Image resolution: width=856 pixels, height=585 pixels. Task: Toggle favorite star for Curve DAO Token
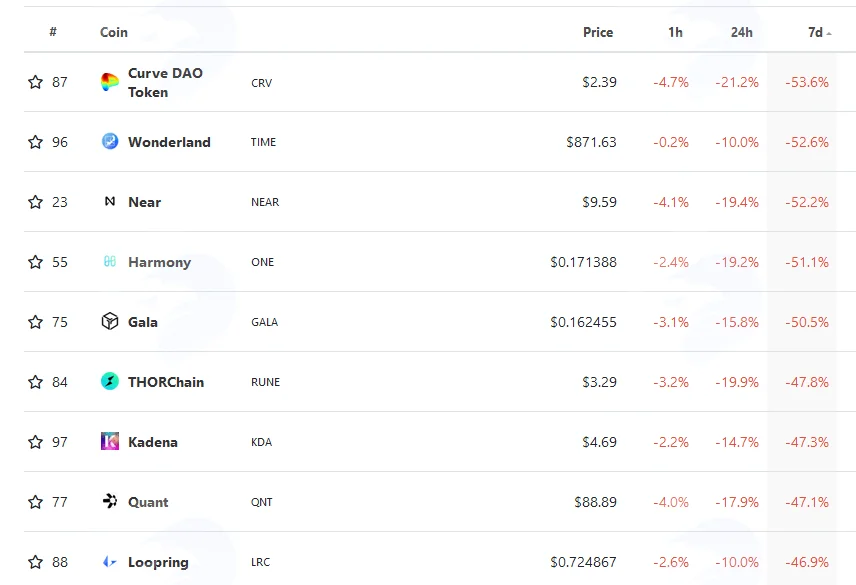click(x=35, y=82)
